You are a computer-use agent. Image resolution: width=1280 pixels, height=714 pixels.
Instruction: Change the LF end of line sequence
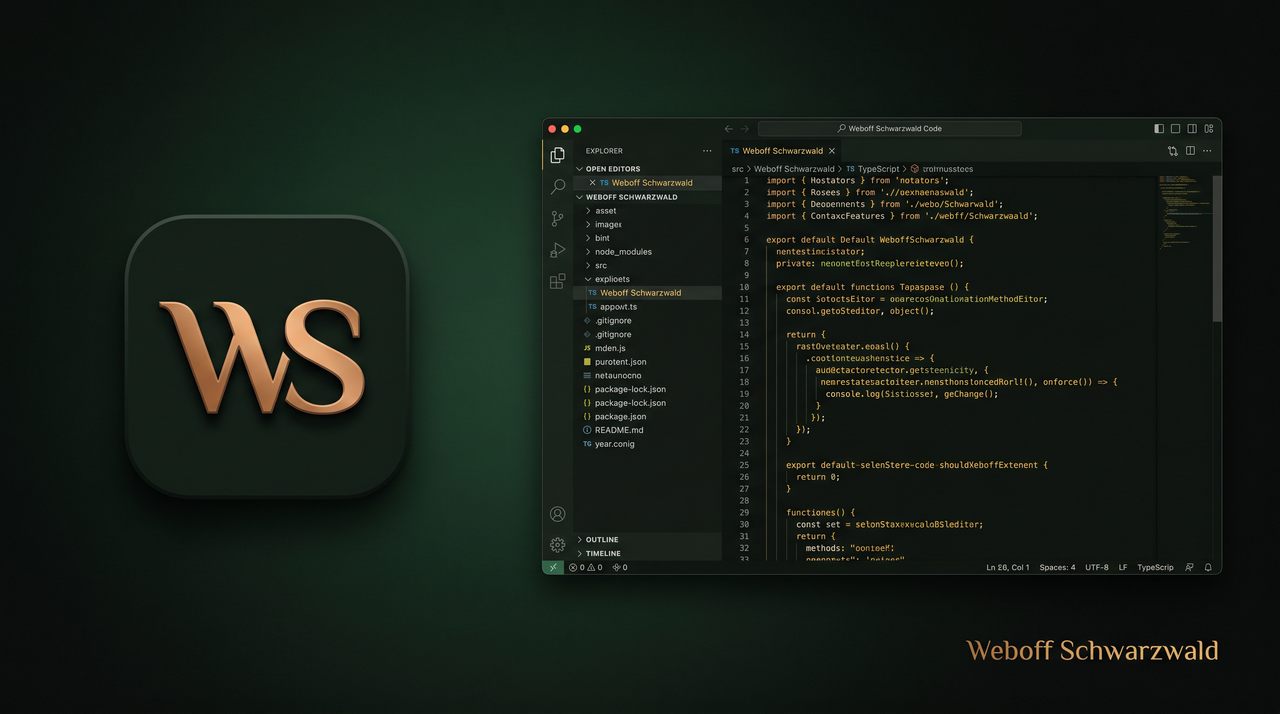point(1123,567)
